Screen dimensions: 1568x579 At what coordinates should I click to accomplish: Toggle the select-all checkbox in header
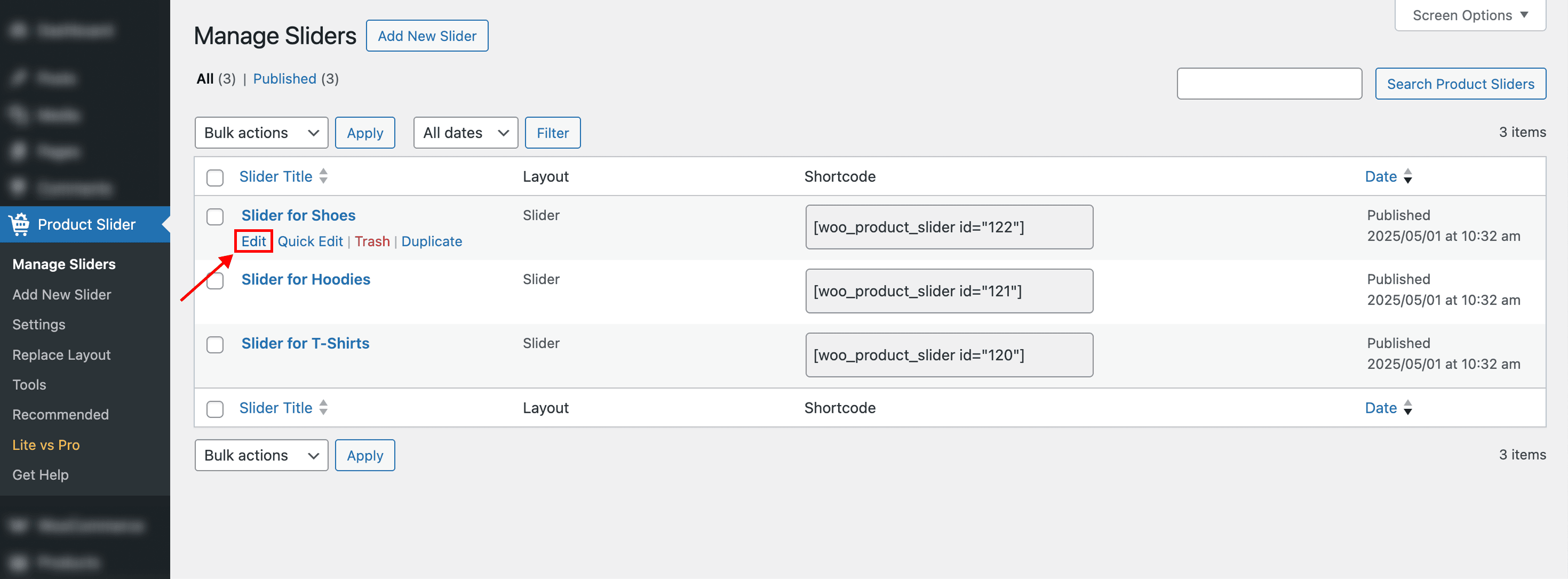click(215, 178)
